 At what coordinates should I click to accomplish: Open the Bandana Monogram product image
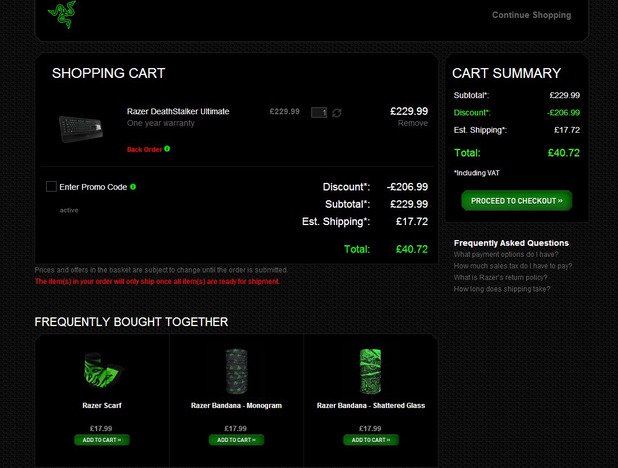[x=236, y=371]
